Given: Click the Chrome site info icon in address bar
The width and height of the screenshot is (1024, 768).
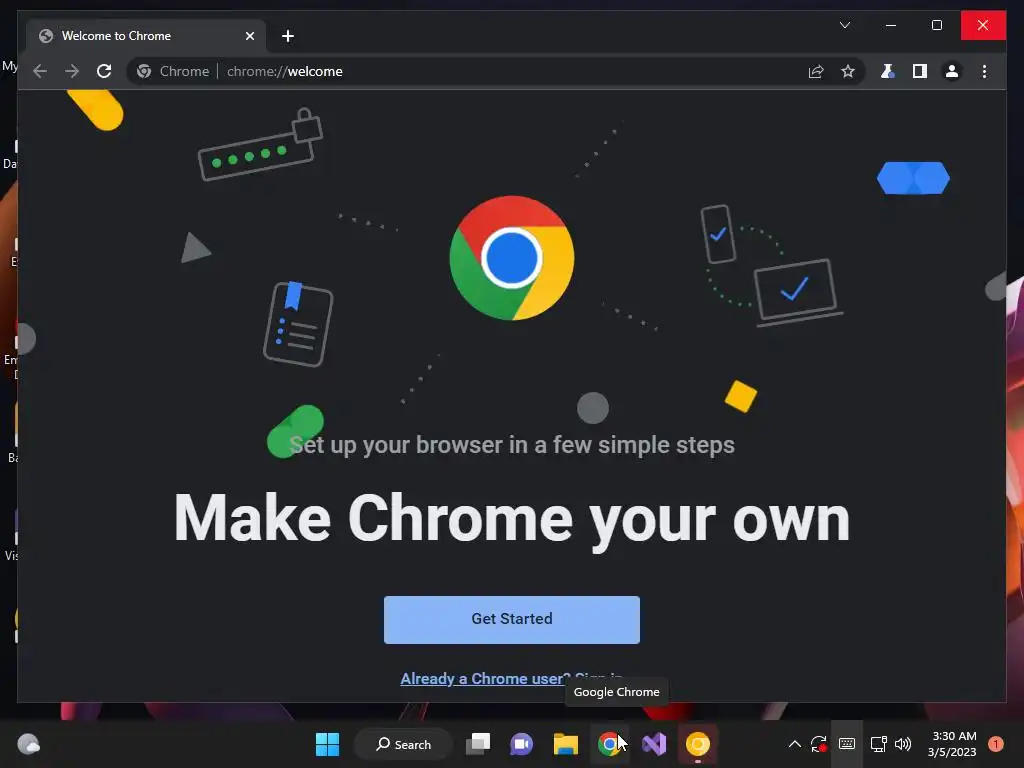Looking at the screenshot, I should (144, 71).
